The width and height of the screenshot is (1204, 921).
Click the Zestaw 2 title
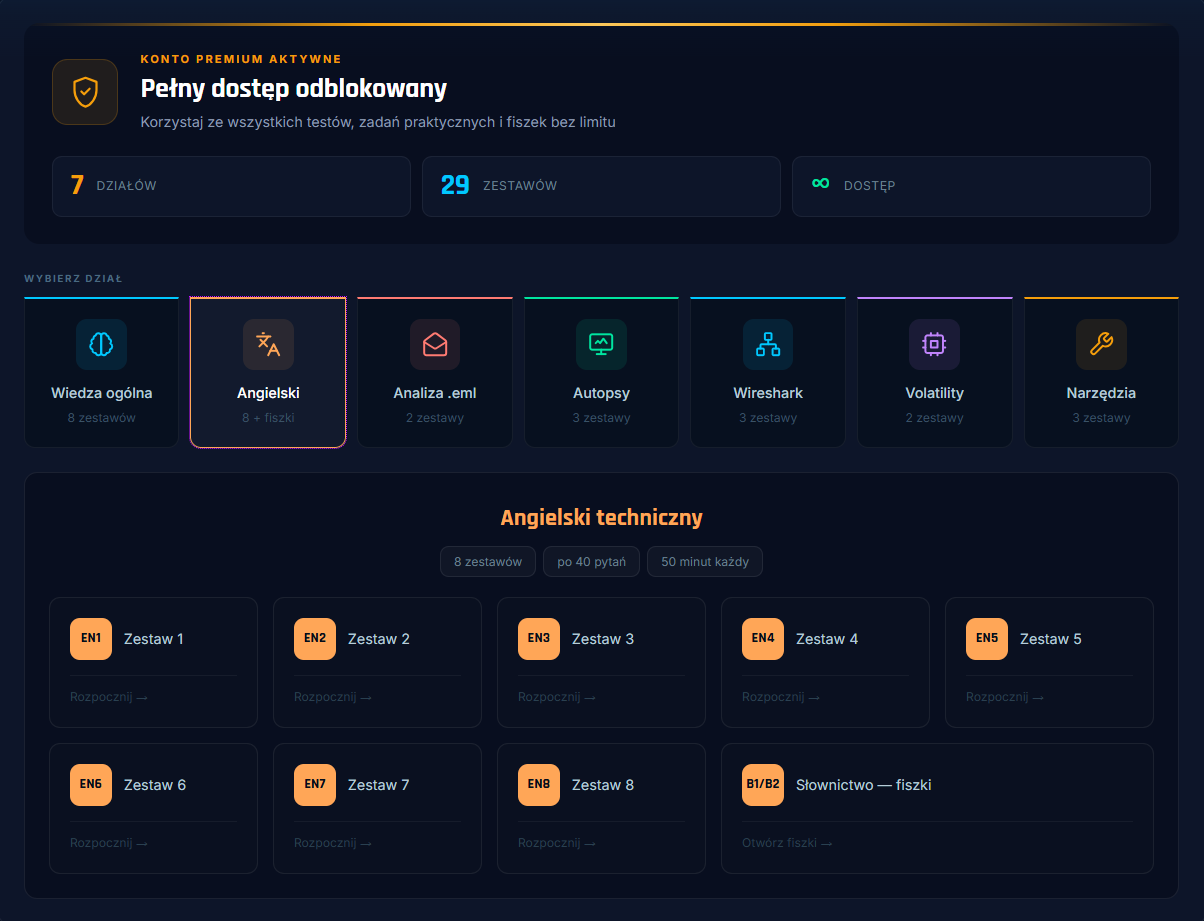(379, 639)
